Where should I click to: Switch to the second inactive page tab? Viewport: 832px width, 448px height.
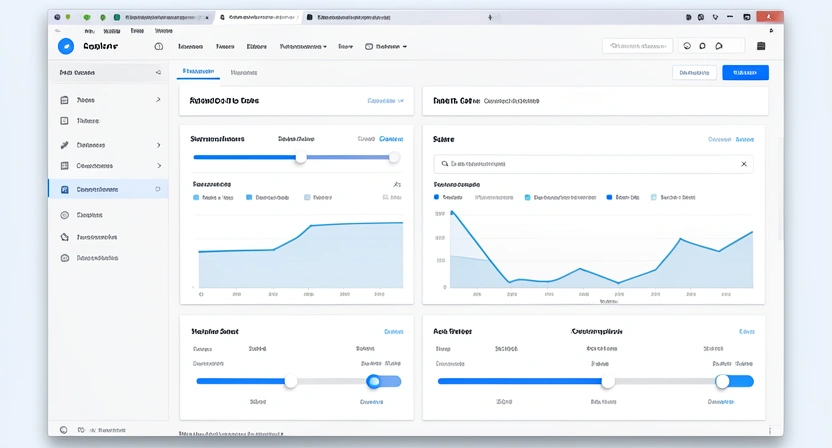coord(244,73)
